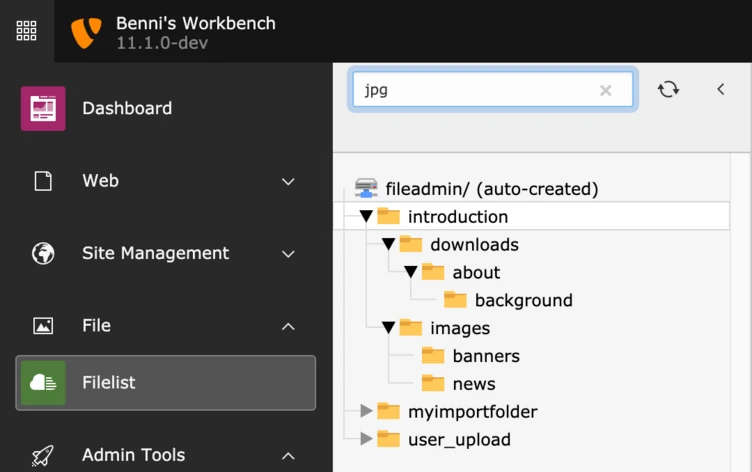Select the about folder label
The image size is (752, 472).
[x=476, y=272]
